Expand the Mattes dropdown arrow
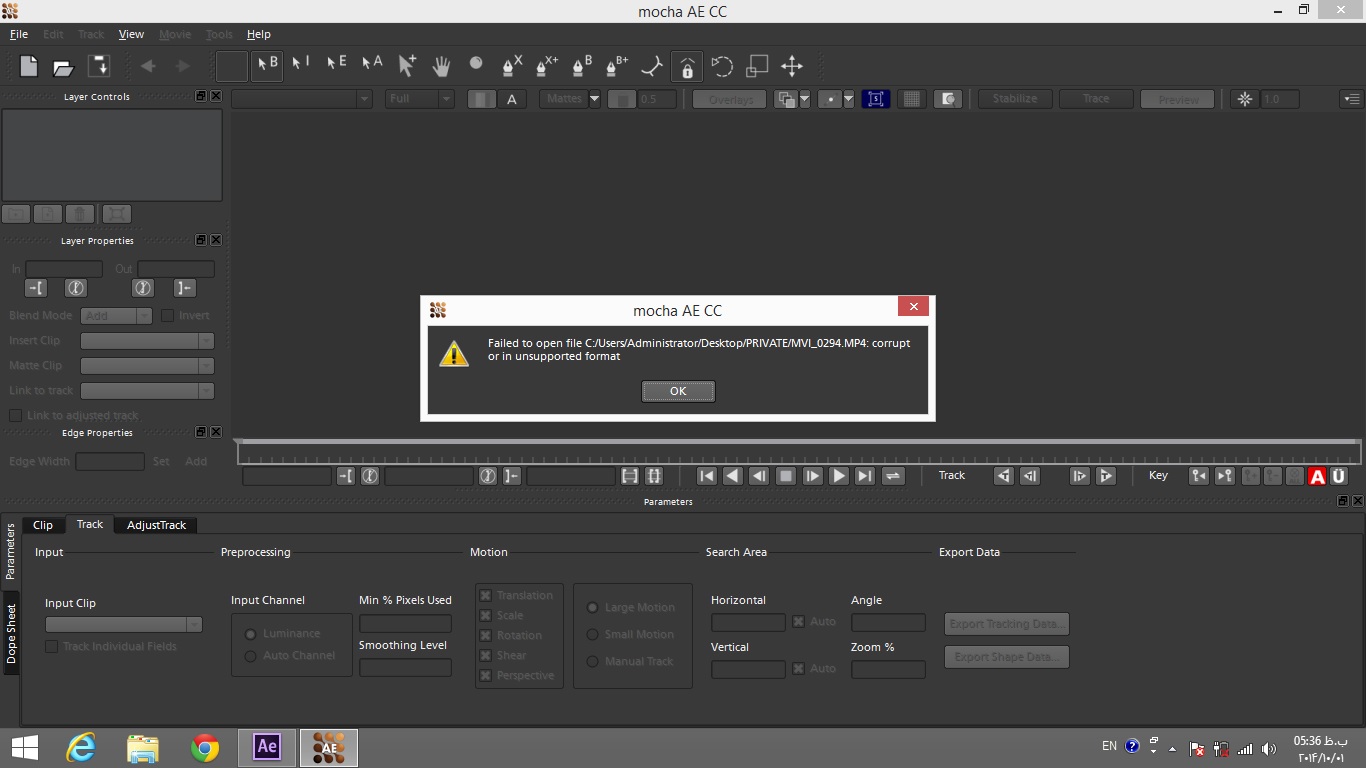This screenshot has width=1366, height=768. click(595, 99)
